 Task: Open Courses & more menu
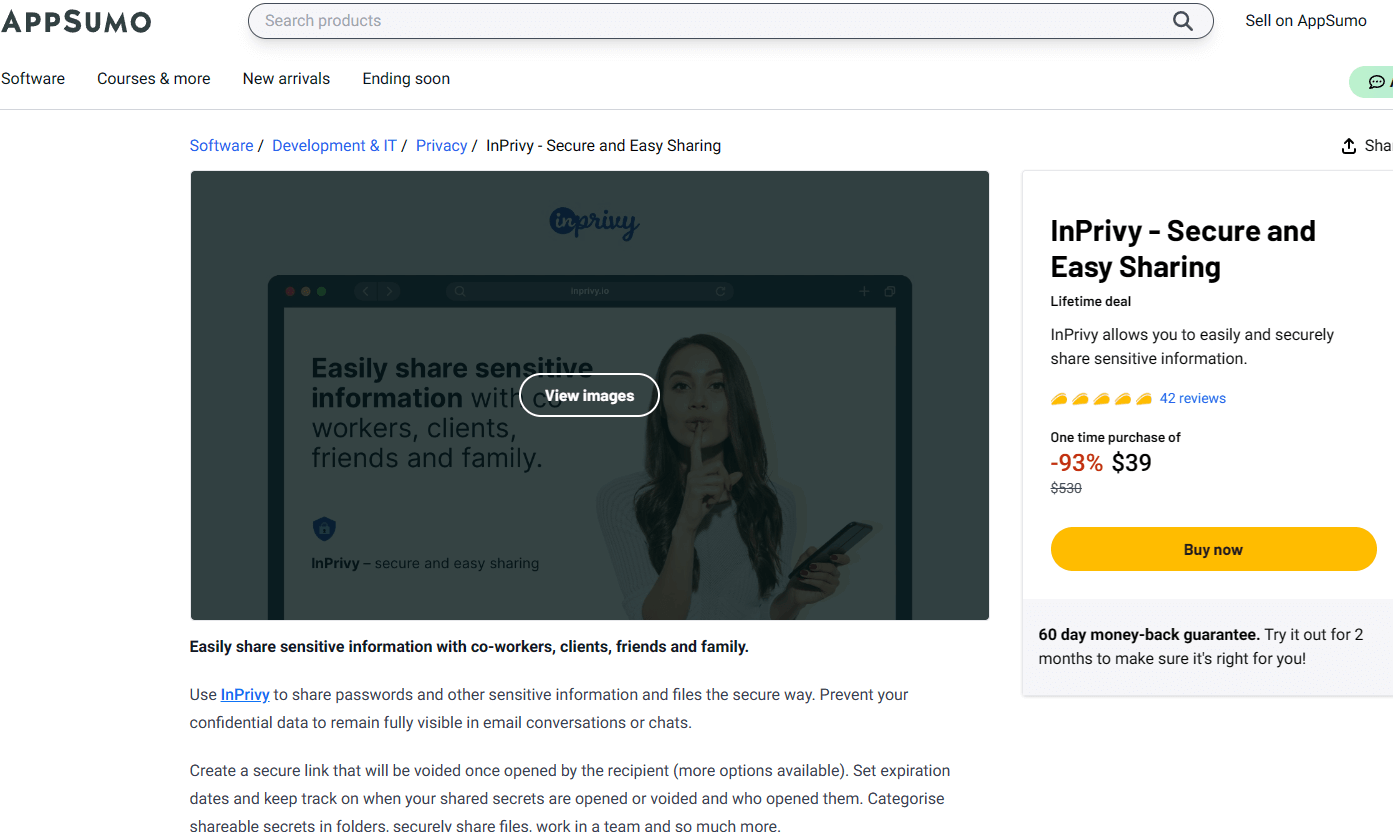154,79
